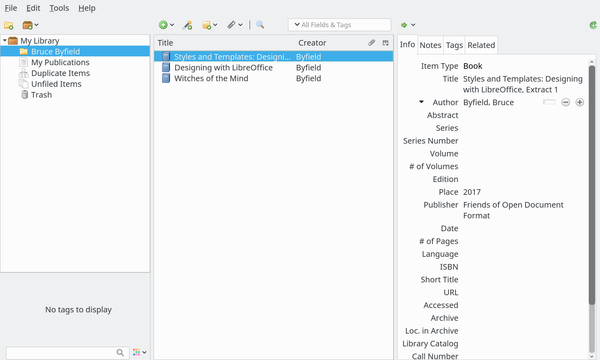
Task: Click the tag search magnifier icon
Action: coord(120,352)
